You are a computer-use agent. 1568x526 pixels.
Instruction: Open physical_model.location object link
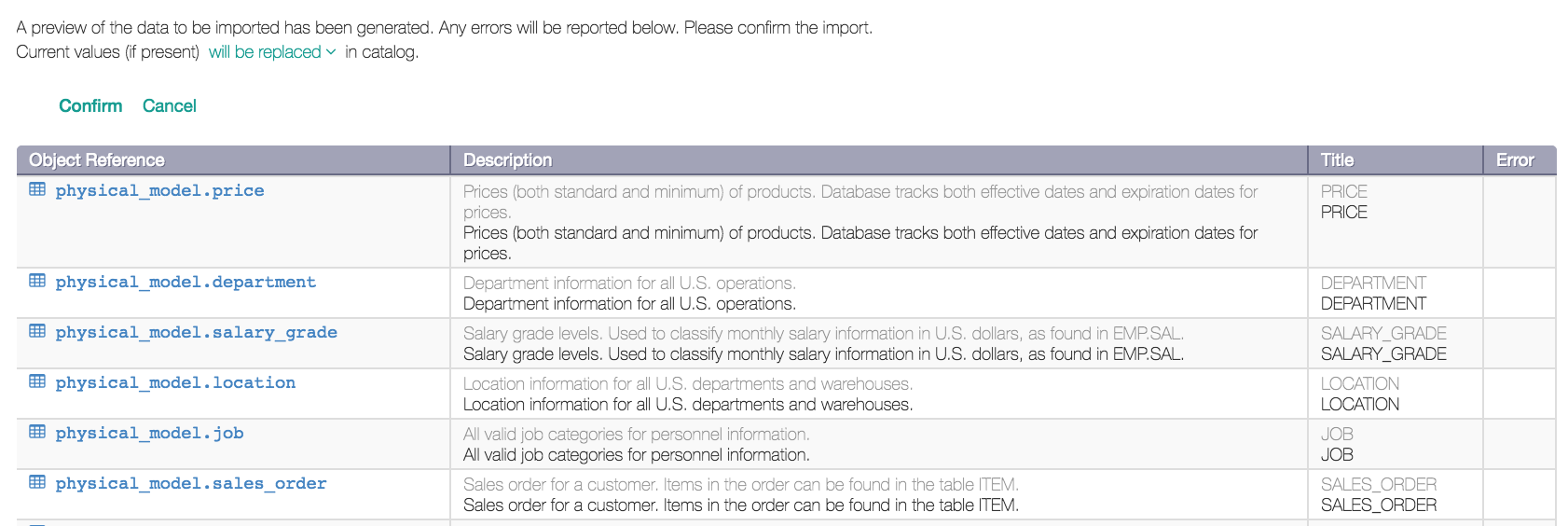[x=175, y=382]
